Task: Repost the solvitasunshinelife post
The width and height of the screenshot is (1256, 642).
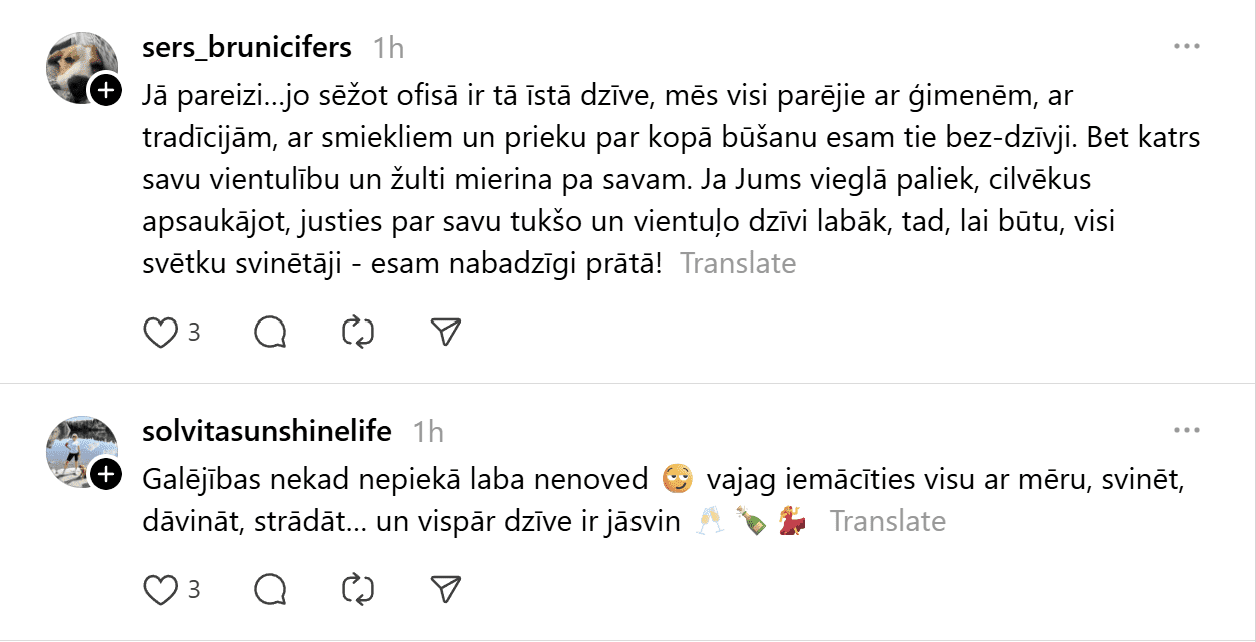Action: (358, 590)
